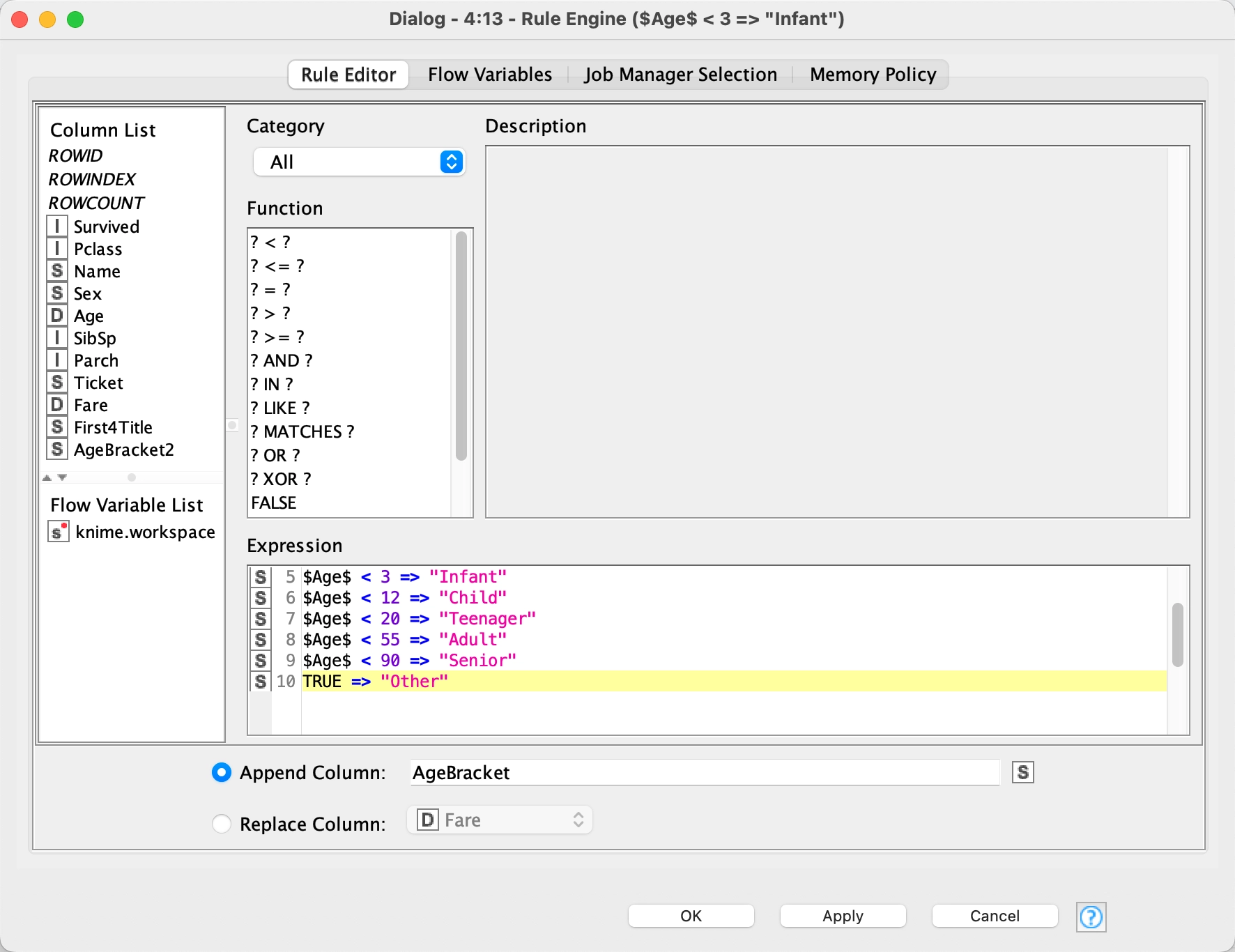This screenshot has width=1235, height=952.
Task: Click the integer icon beside Survived column
Action: [x=57, y=227]
